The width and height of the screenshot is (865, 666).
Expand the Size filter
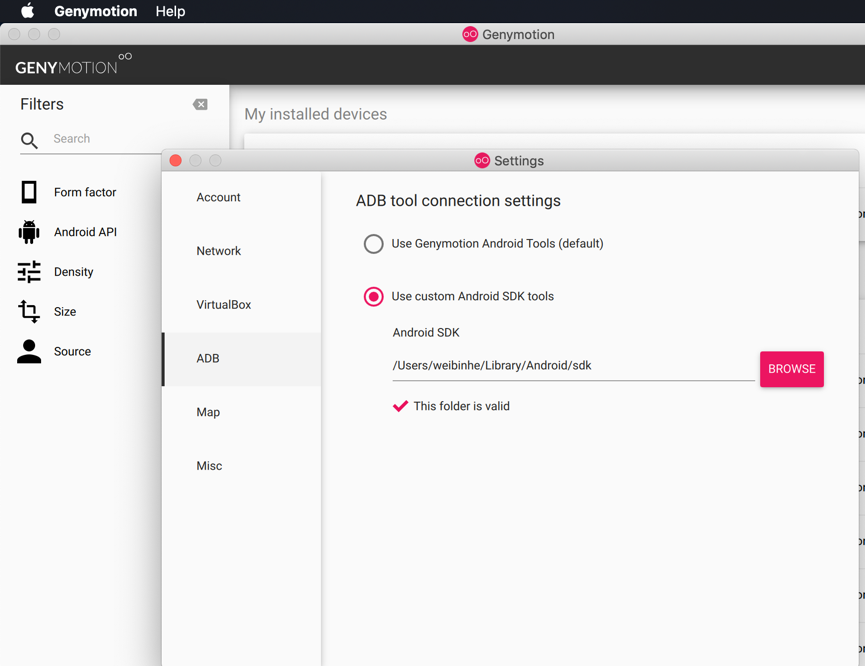[x=65, y=311]
